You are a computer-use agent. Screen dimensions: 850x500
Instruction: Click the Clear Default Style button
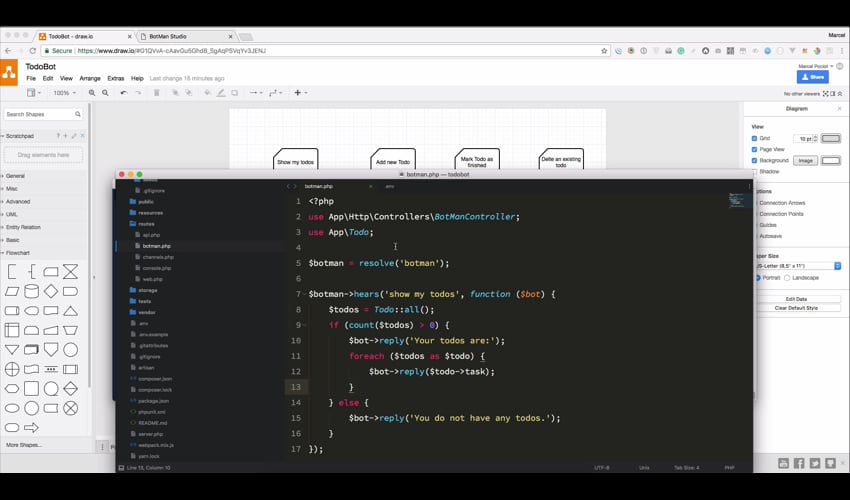tap(796, 307)
